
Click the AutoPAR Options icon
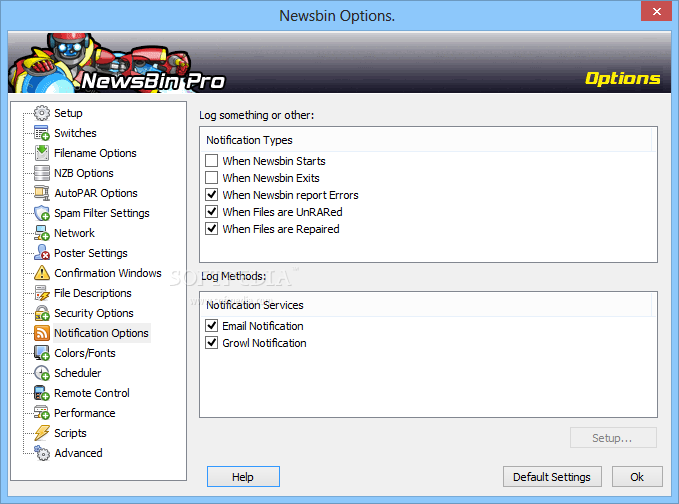(x=42, y=193)
